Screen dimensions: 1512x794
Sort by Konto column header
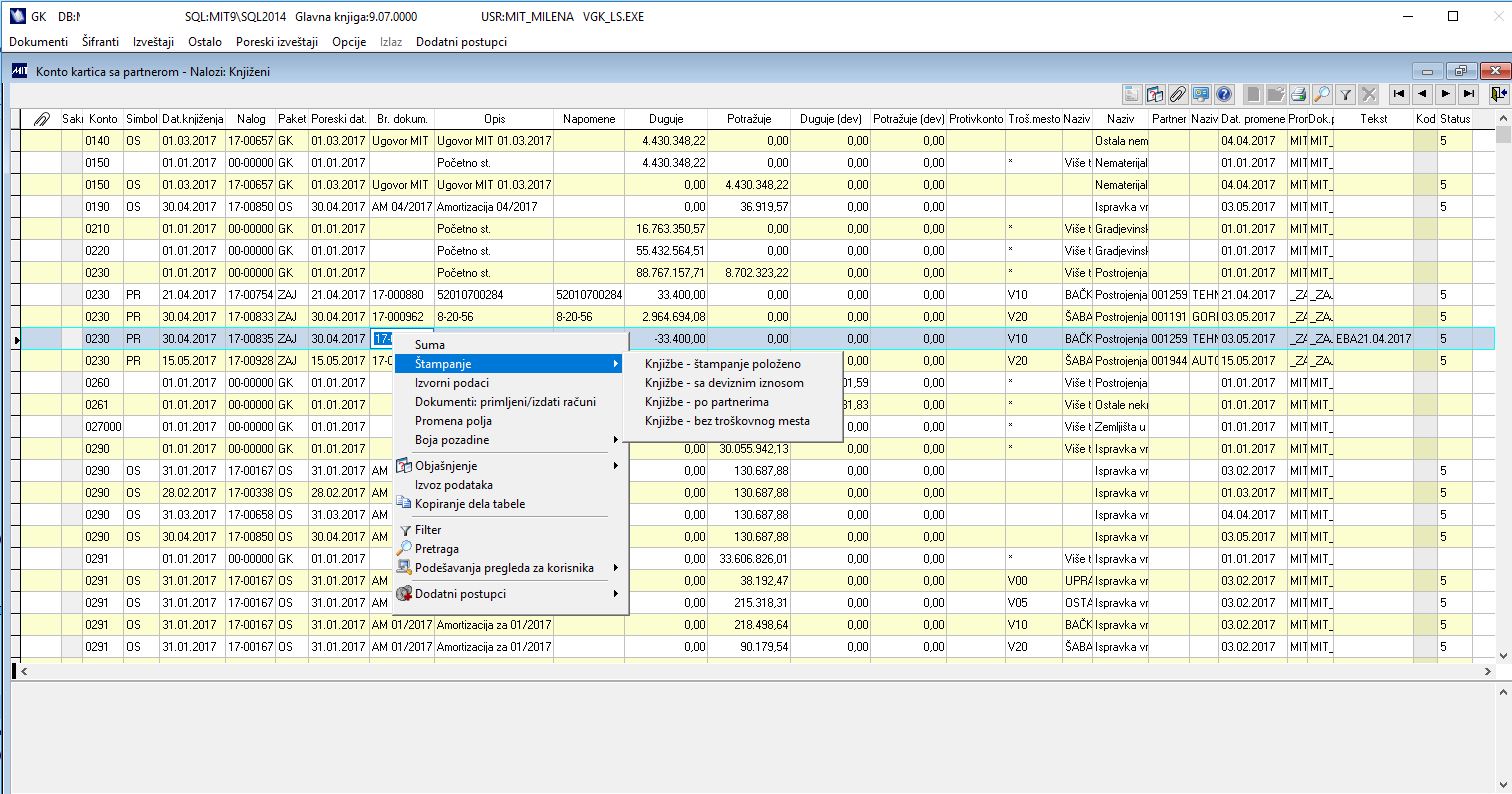(x=103, y=119)
